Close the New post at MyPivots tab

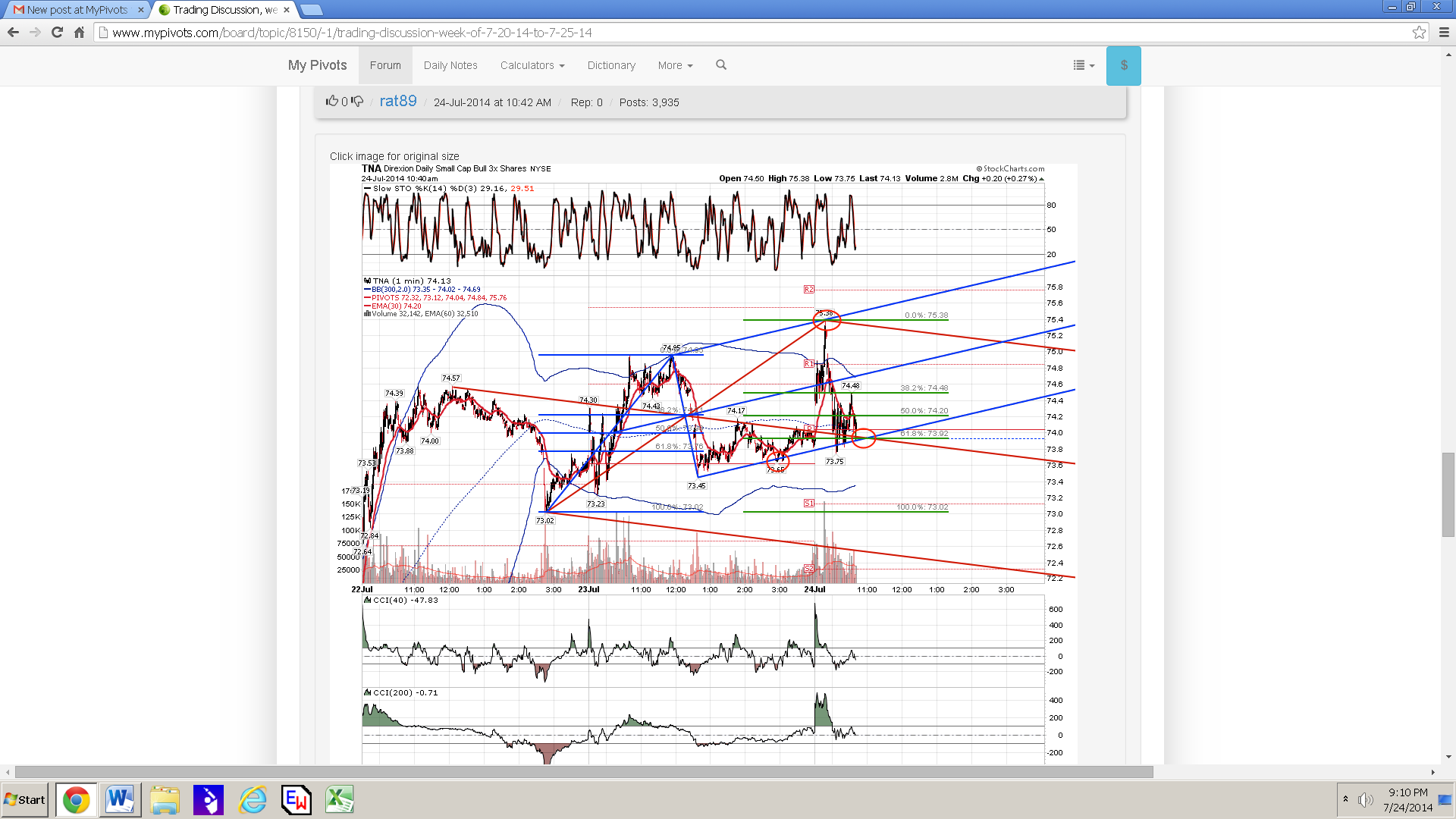pyautogui.click(x=141, y=10)
